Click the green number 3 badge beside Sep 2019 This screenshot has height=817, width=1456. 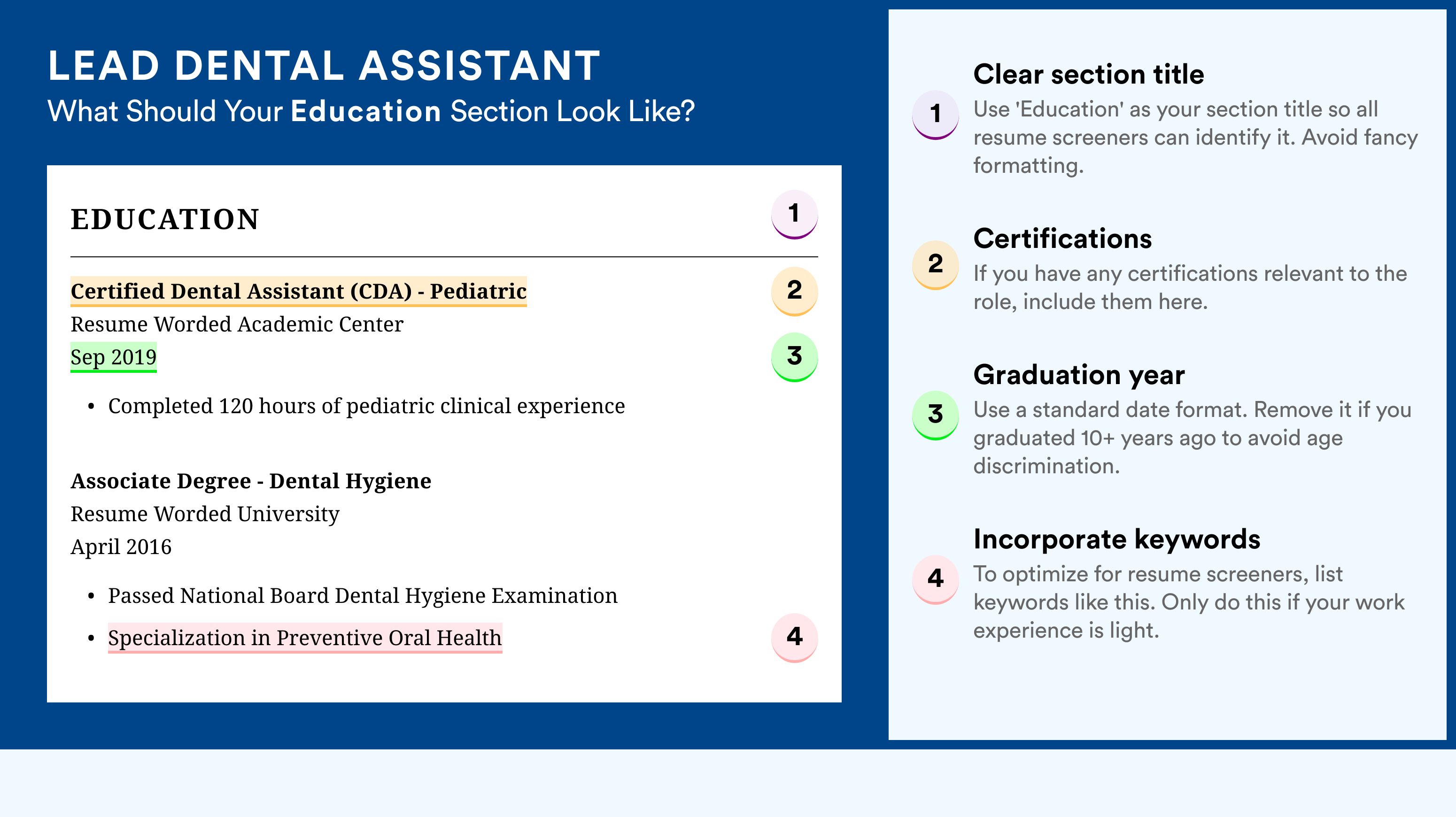[x=794, y=356]
